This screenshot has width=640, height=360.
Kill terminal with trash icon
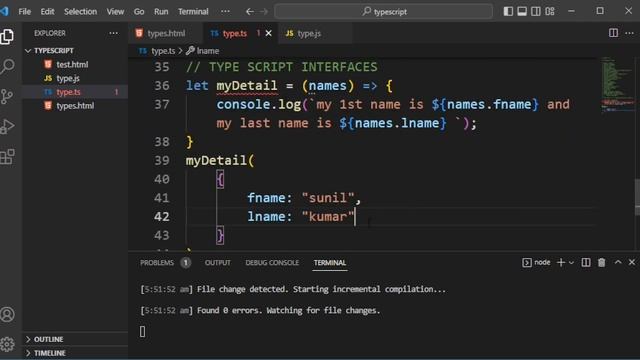(x=602, y=262)
